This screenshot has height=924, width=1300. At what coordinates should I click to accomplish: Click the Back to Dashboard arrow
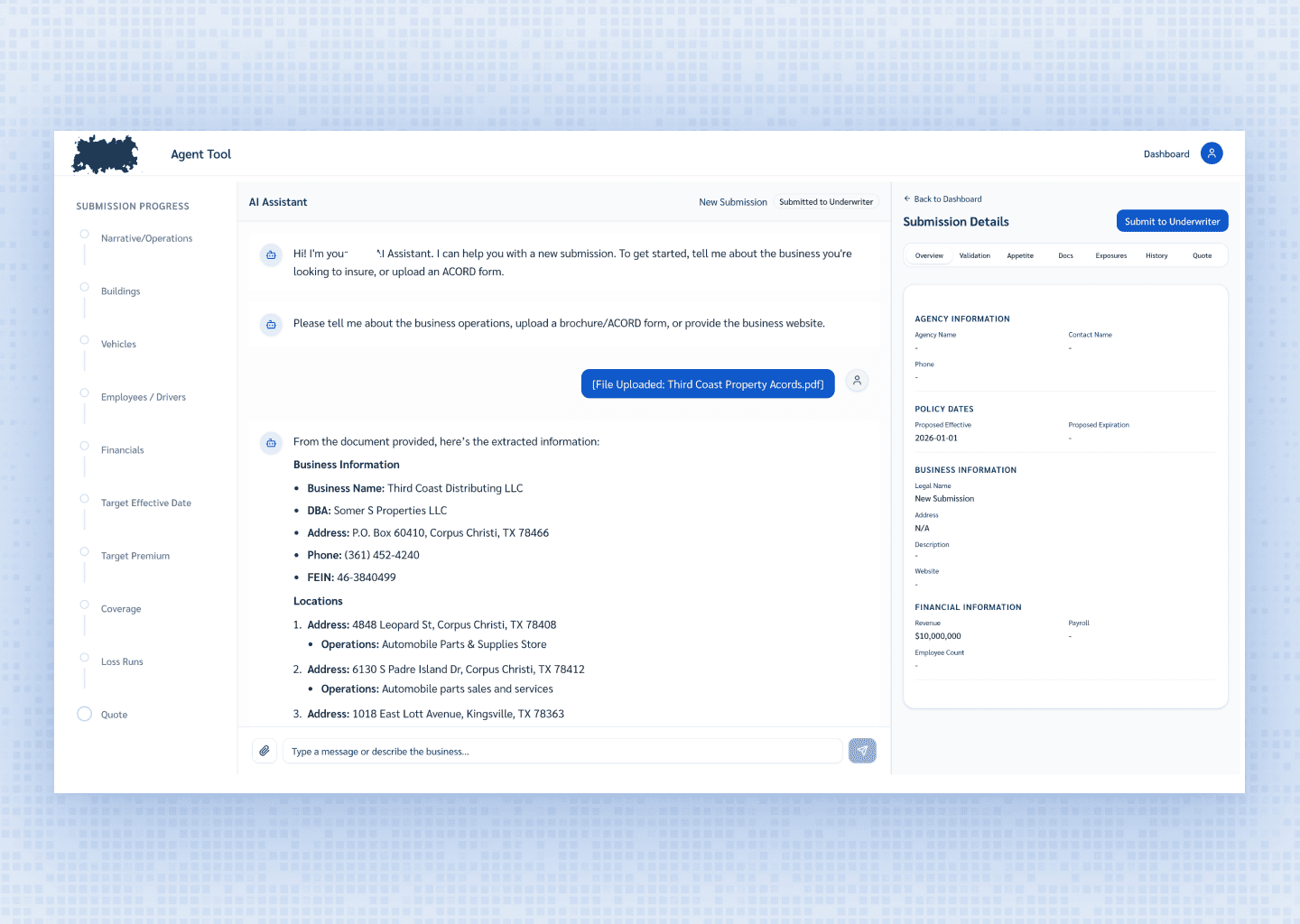pyautogui.click(x=907, y=199)
